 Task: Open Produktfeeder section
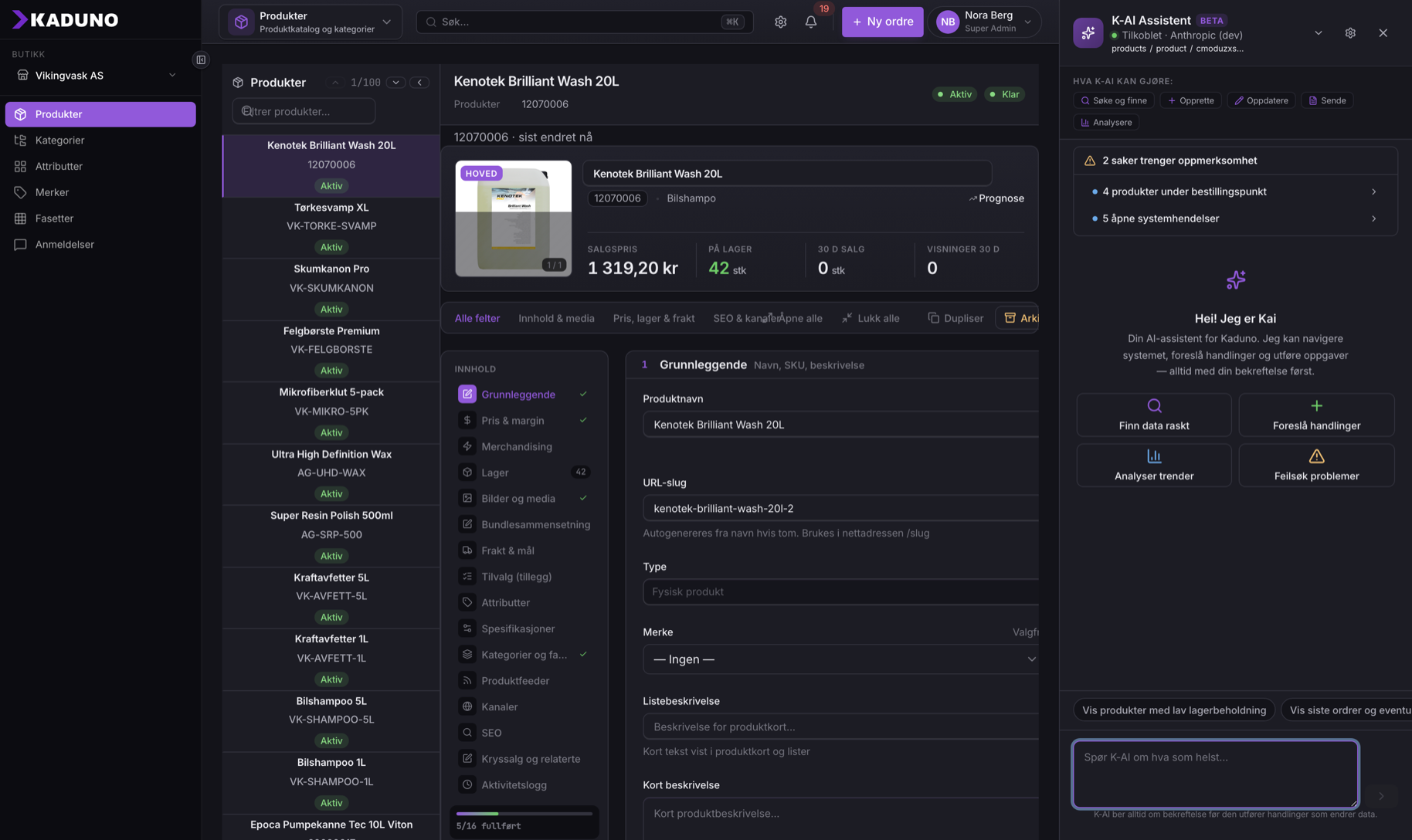pyautogui.click(x=524, y=681)
